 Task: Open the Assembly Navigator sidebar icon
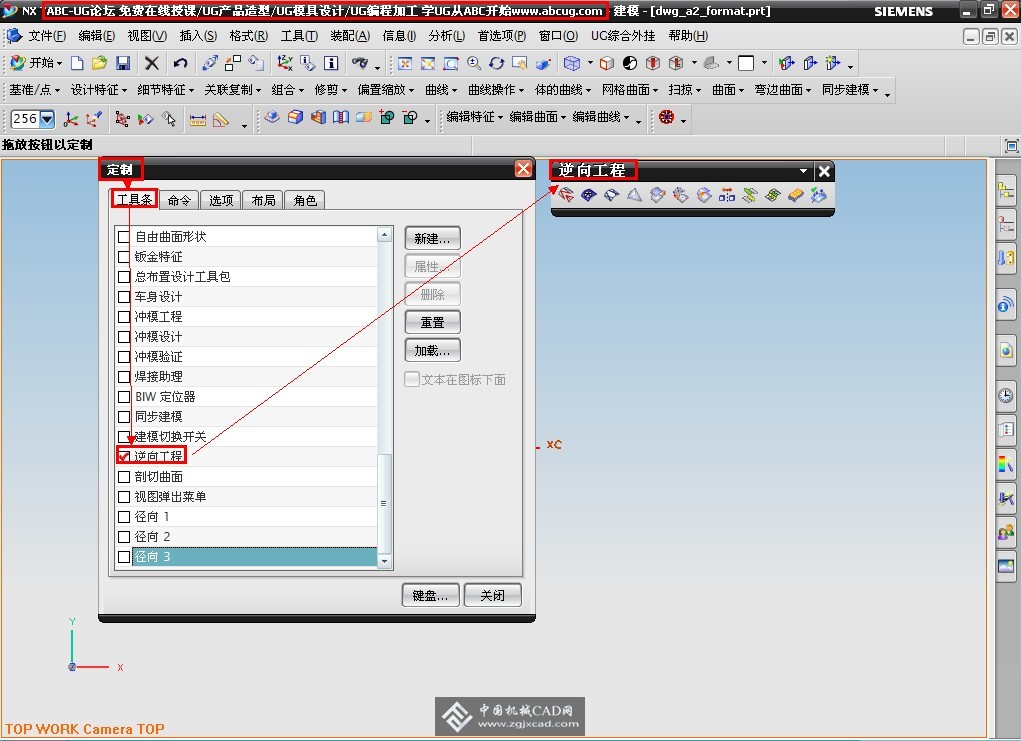pyautogui.click(x=1006, y=191)
